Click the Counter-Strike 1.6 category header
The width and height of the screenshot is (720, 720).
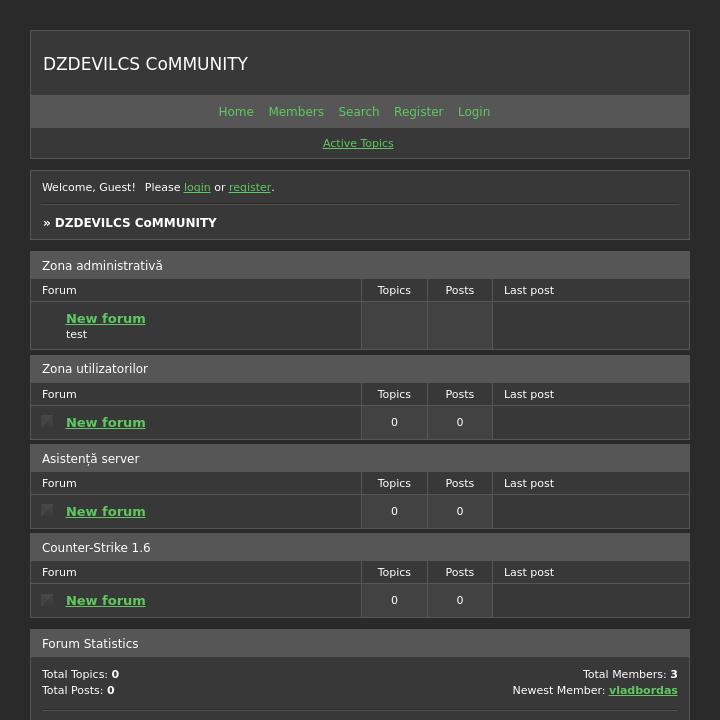96,548
